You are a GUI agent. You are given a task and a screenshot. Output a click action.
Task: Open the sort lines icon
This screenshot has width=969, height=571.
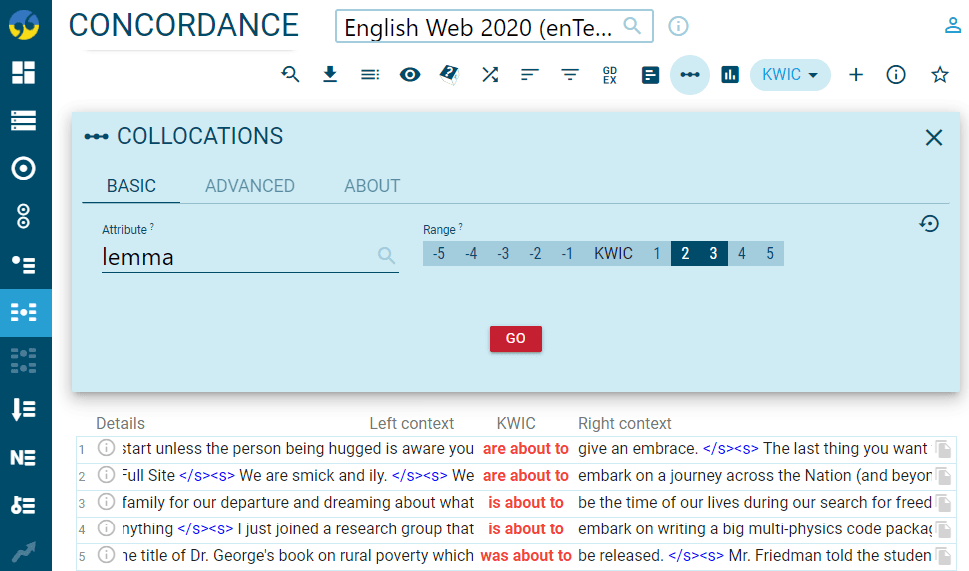tap(530, 75)
